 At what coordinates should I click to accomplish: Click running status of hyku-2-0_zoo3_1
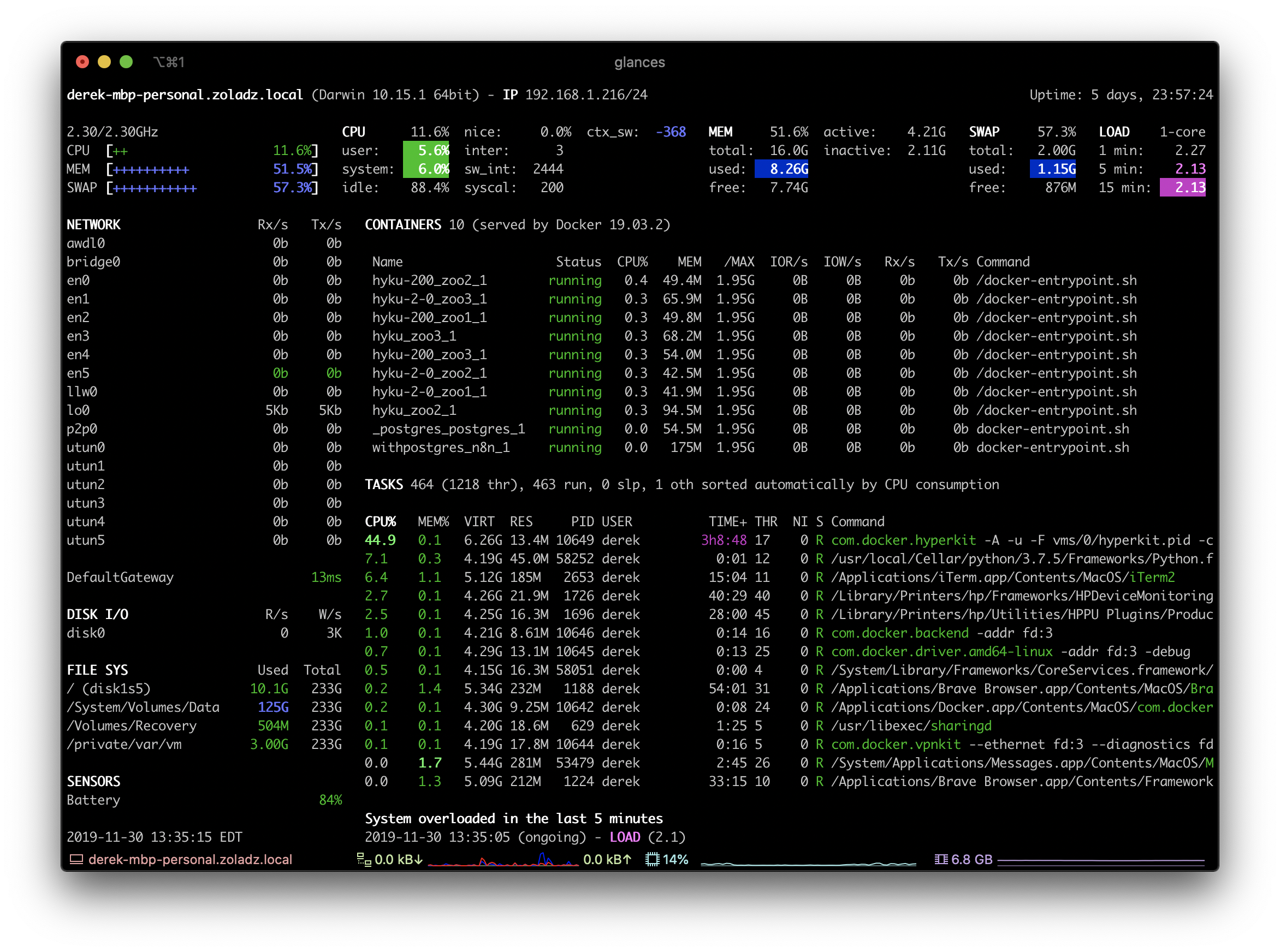tap(574, 299)
